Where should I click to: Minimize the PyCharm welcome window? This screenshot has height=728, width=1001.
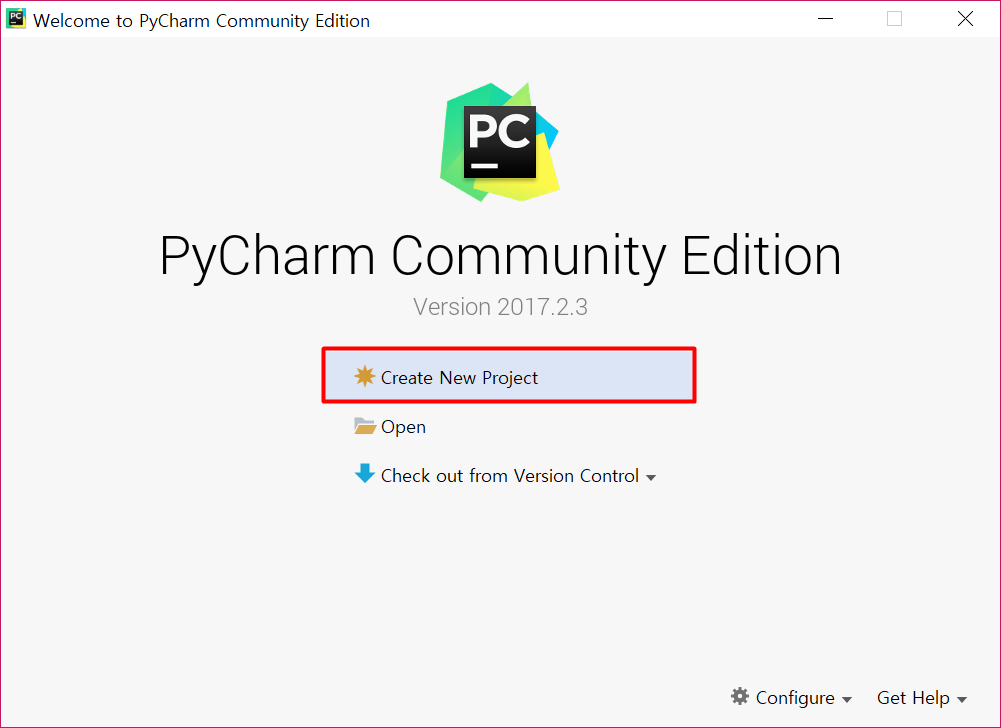pos(825,19)
